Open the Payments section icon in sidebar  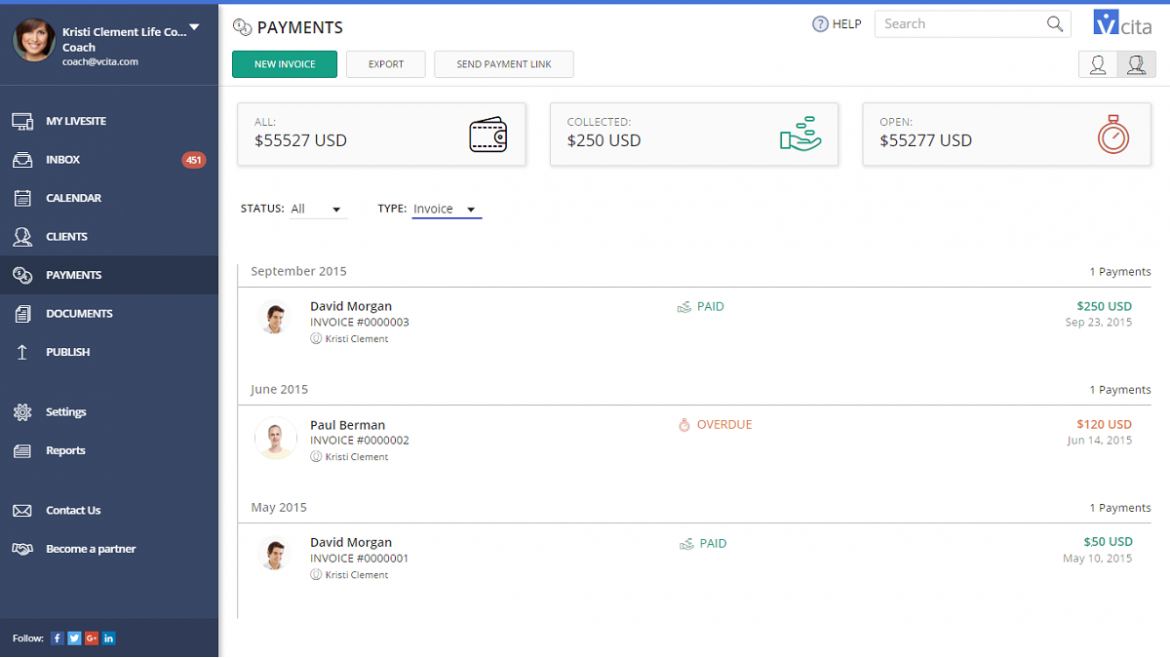pos(23,274)
